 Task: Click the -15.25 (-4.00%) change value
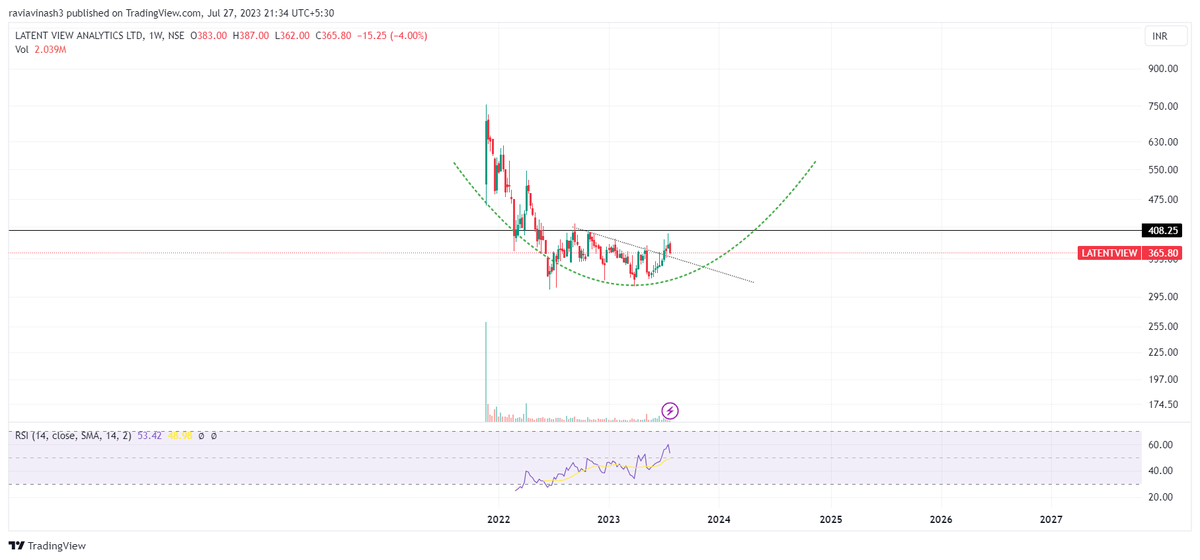391,35
